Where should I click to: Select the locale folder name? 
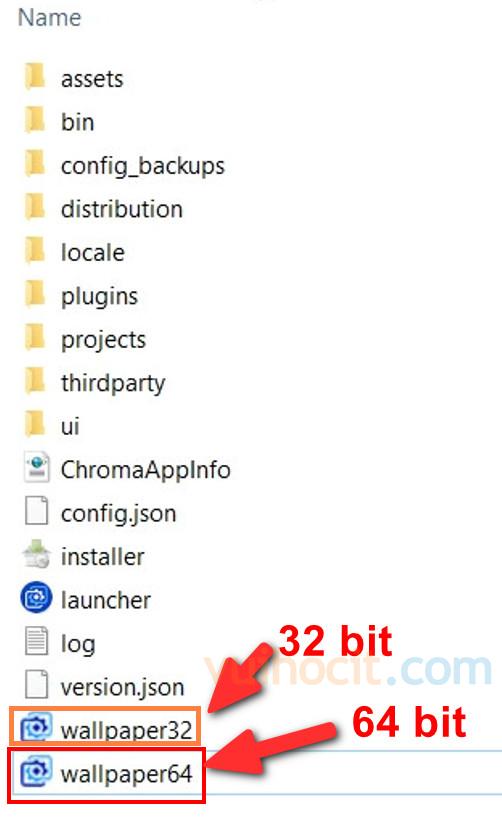[x=93, y=253]
